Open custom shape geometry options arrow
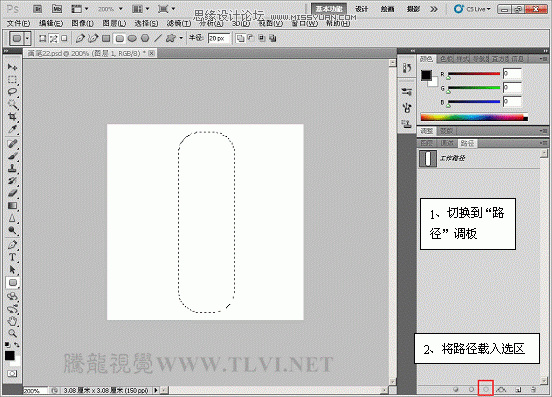 tap(181, 38)
